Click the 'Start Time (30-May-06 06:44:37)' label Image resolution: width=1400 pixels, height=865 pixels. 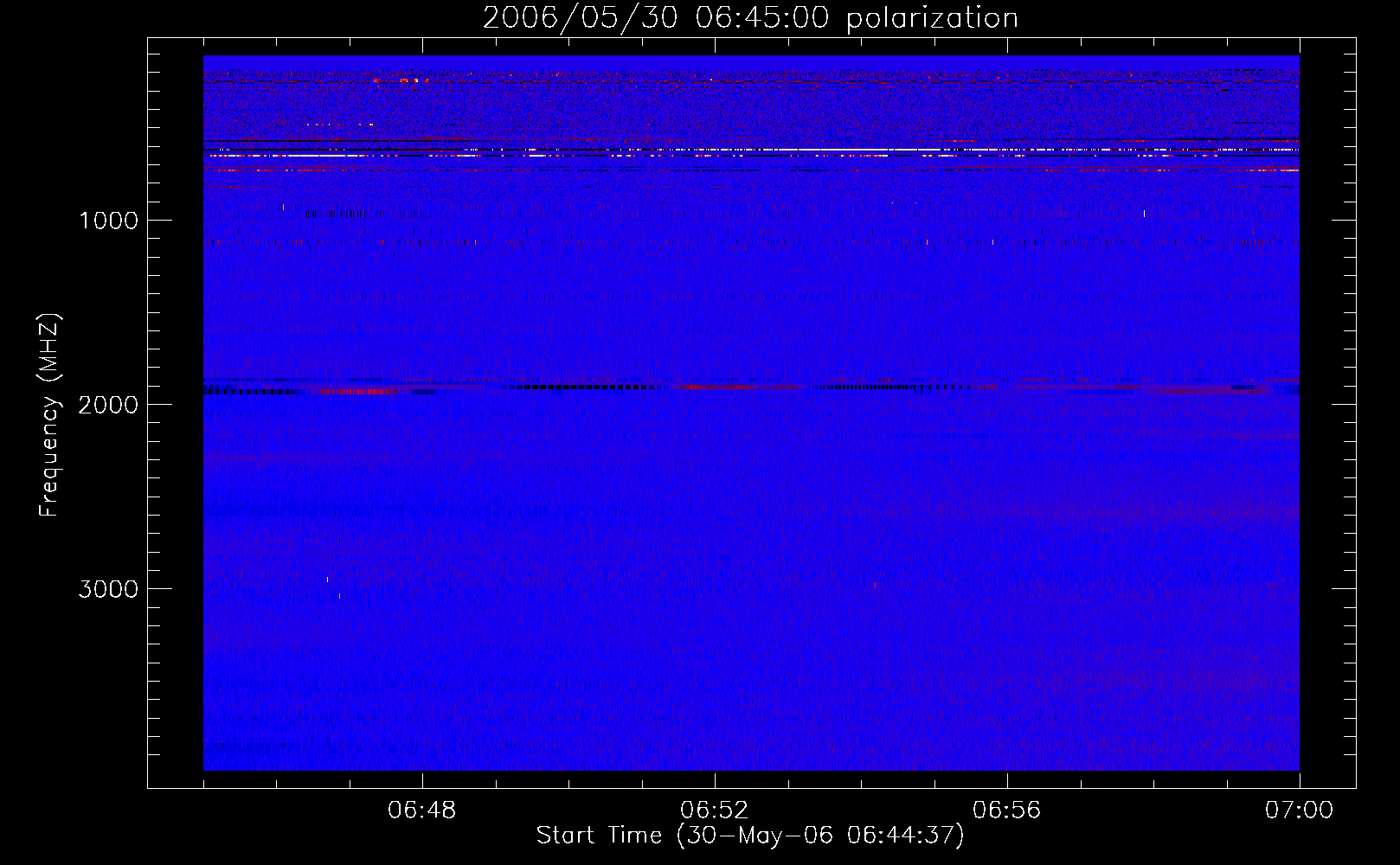pyautogui.click(x=750, y=836)
